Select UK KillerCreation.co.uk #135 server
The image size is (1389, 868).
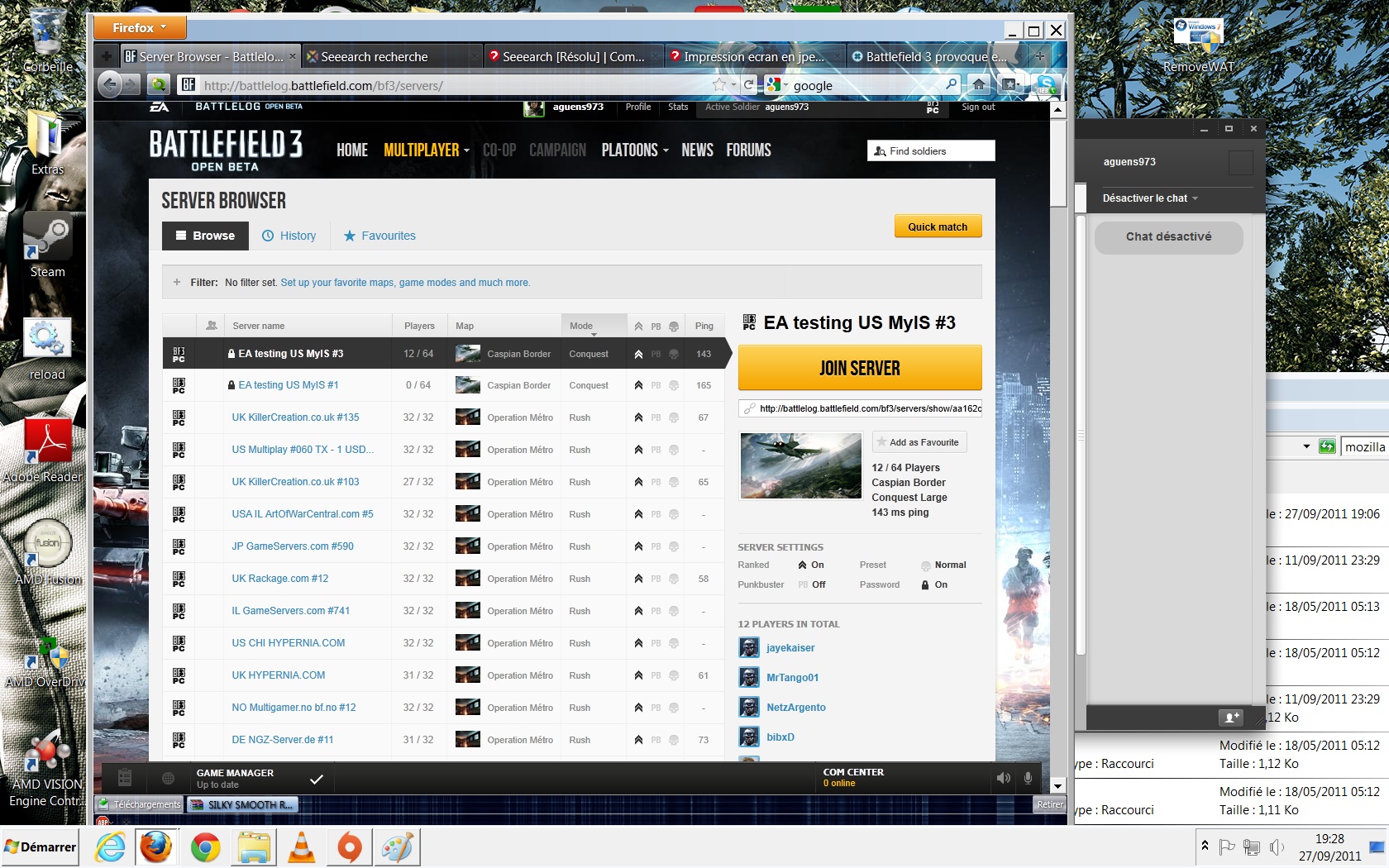[x=295, y=417]
